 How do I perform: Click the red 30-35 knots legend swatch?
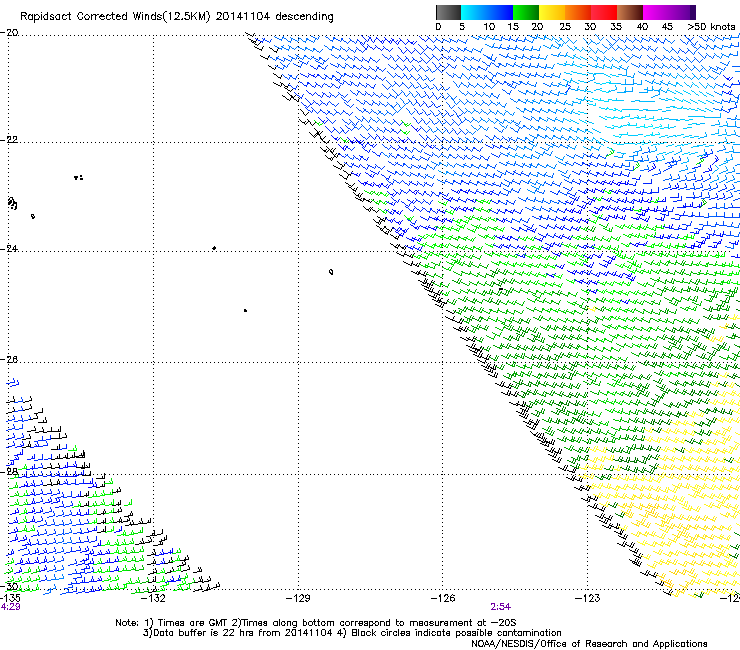pyautogui.click(x=604, y=12)
